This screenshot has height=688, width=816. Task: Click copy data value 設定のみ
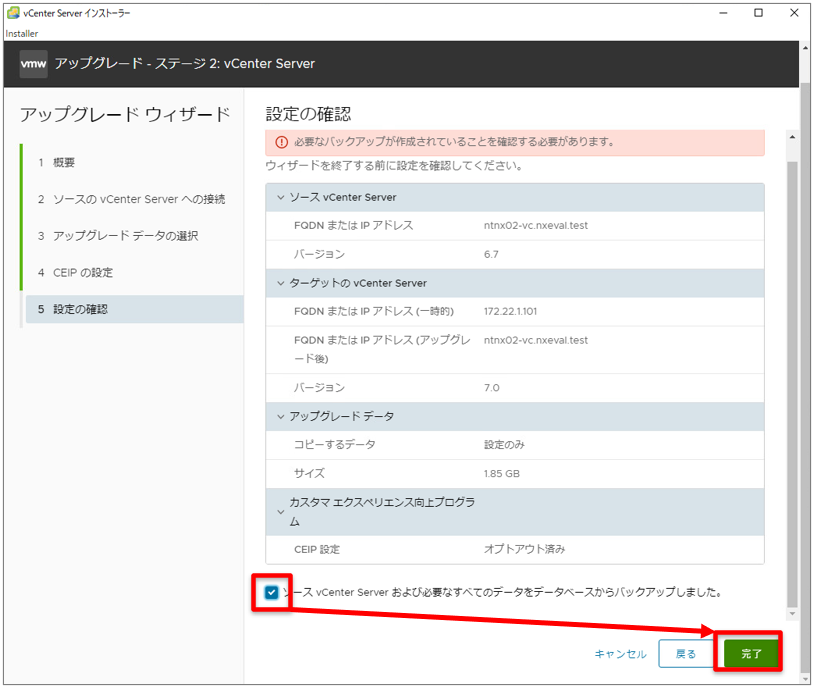(504, 445)
